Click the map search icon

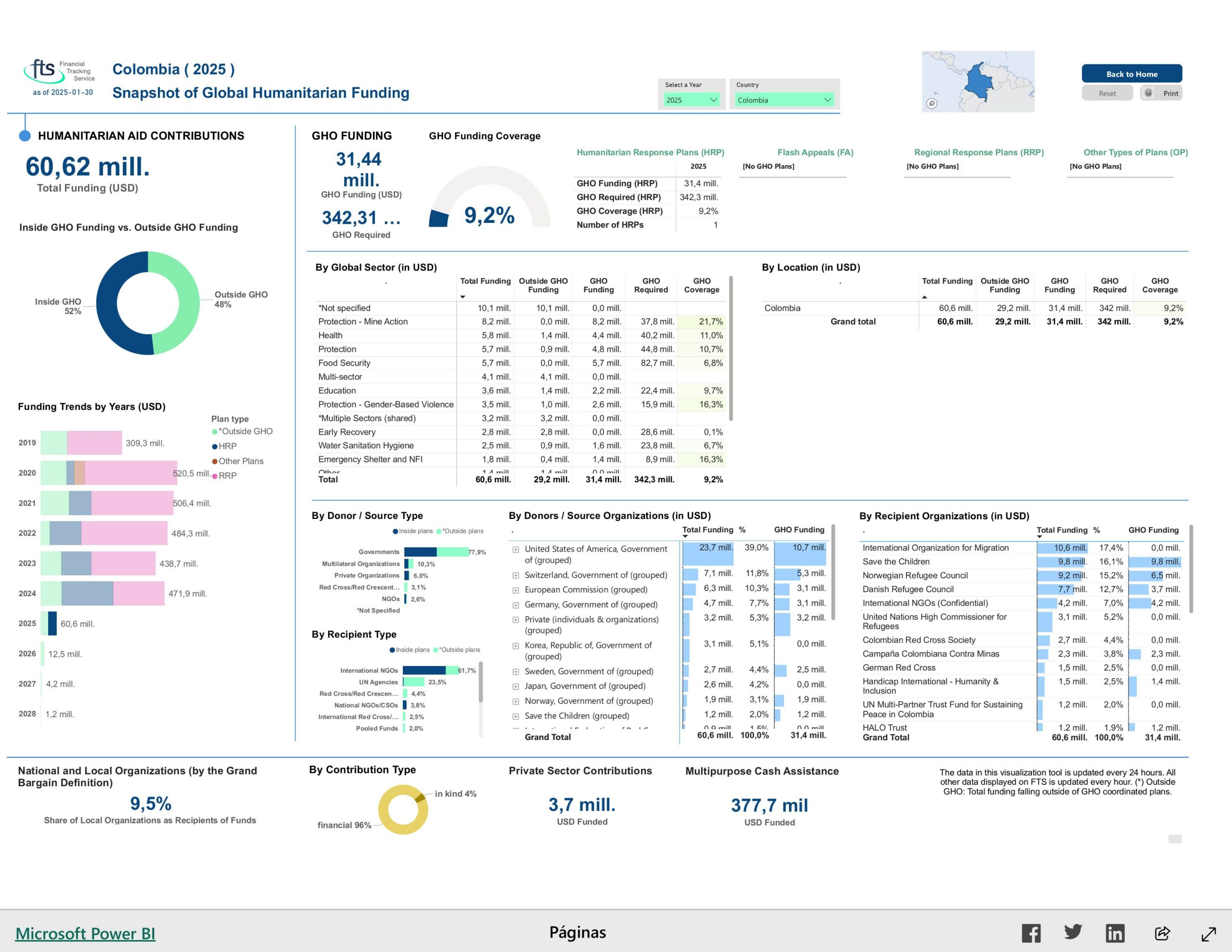tap(932, 103)
